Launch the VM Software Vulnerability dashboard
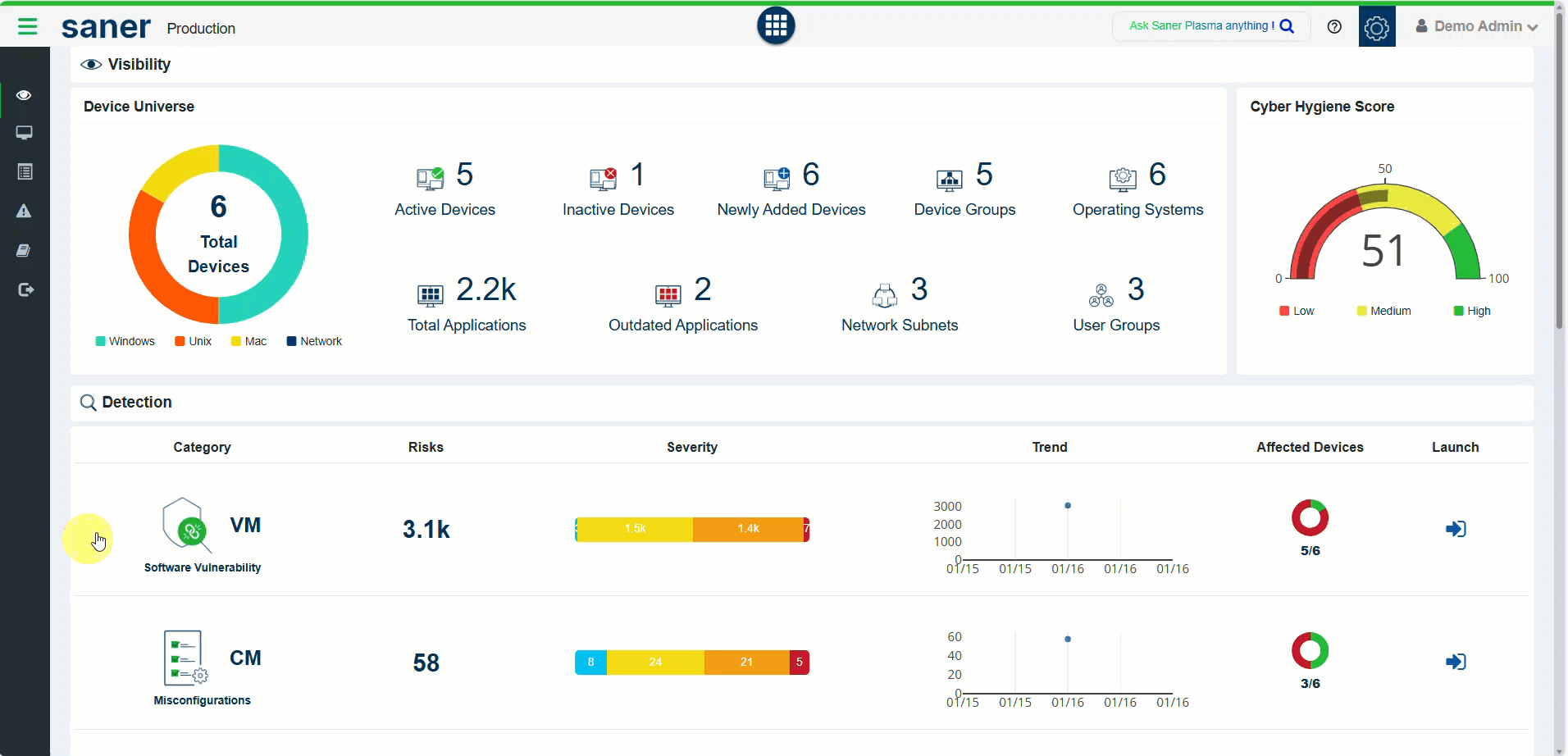1568x756 pixels. click(x=1455, y=529)
